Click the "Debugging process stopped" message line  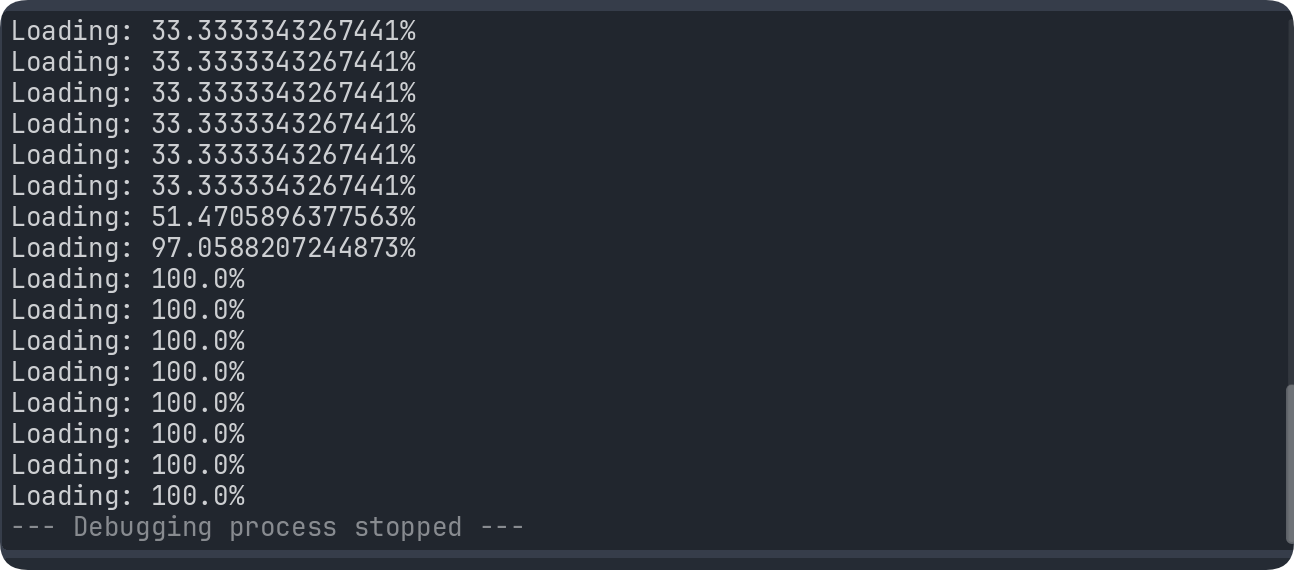267,527
